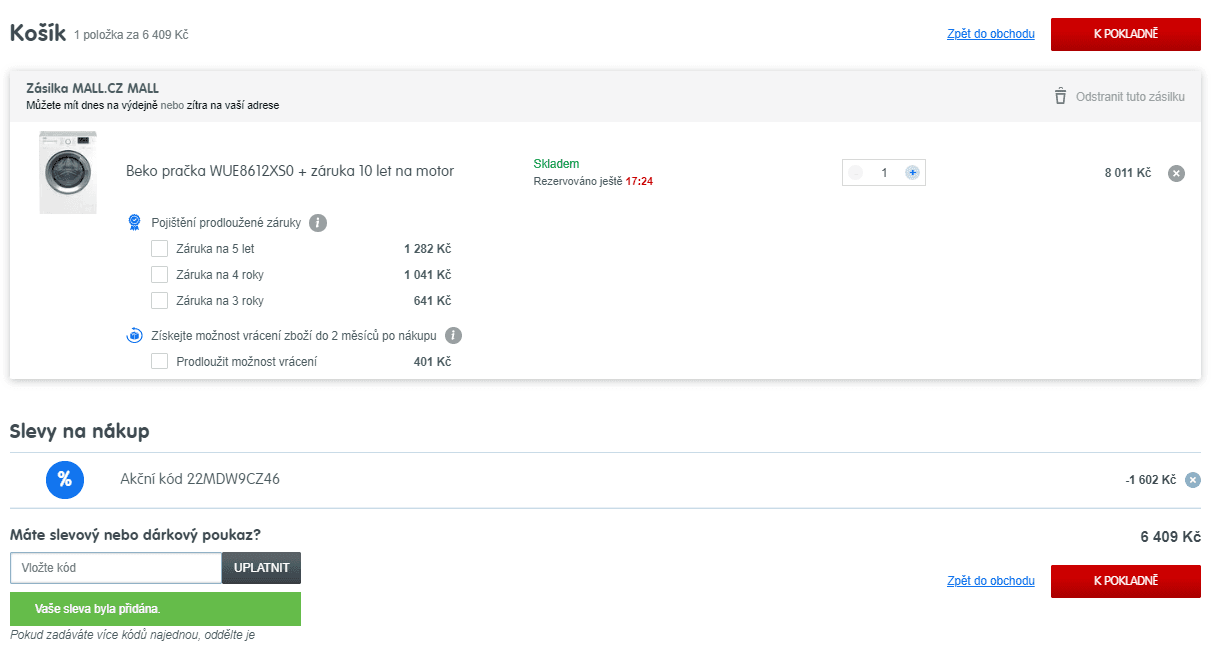Image resolution: width=1215 pixels, height=646 pixels.
Task: Remove the applied discount code 22MDW9CZ46
Action: pos(1192,480)
